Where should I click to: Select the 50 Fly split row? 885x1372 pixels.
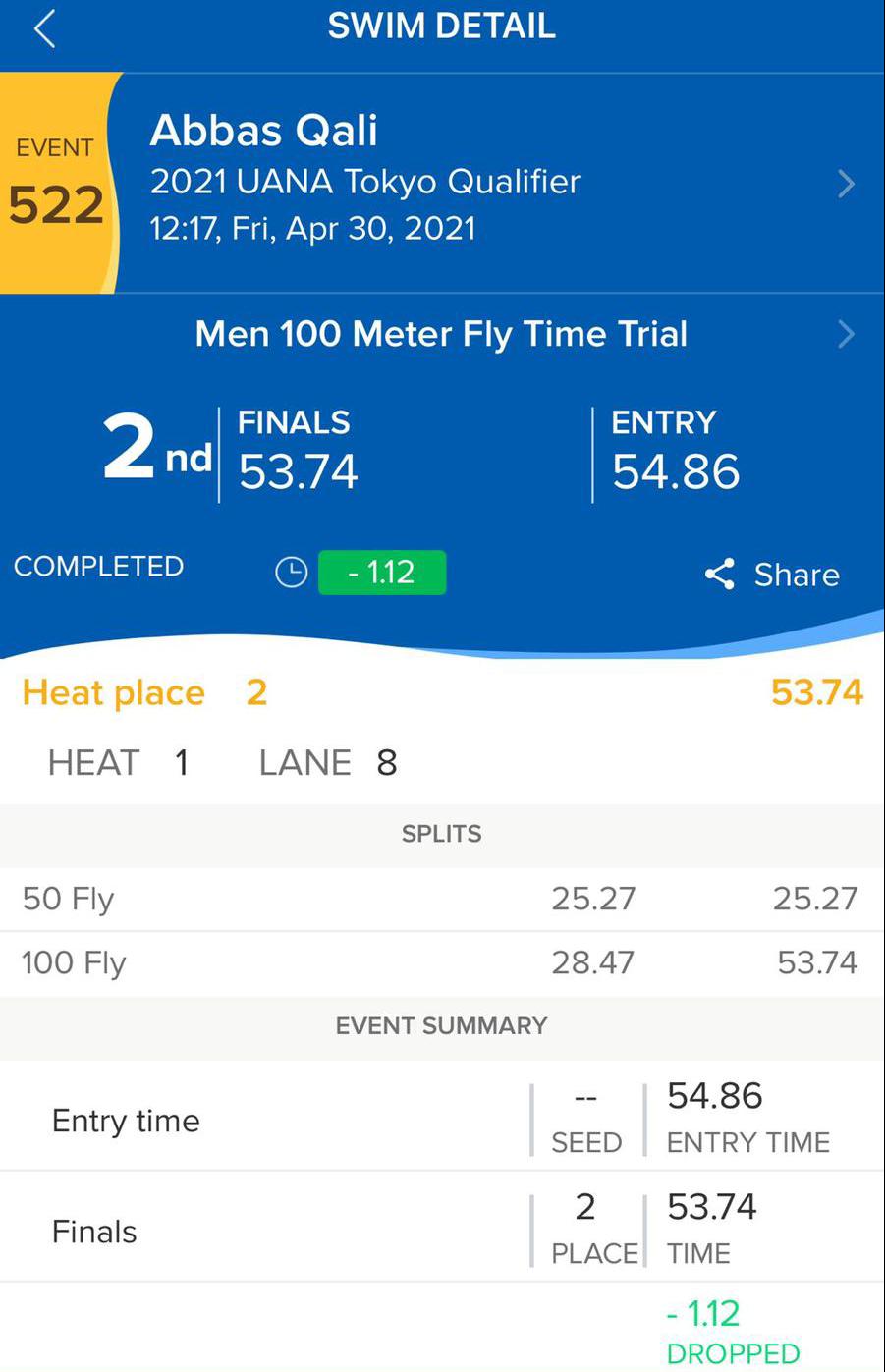click(x=442, y=899)
